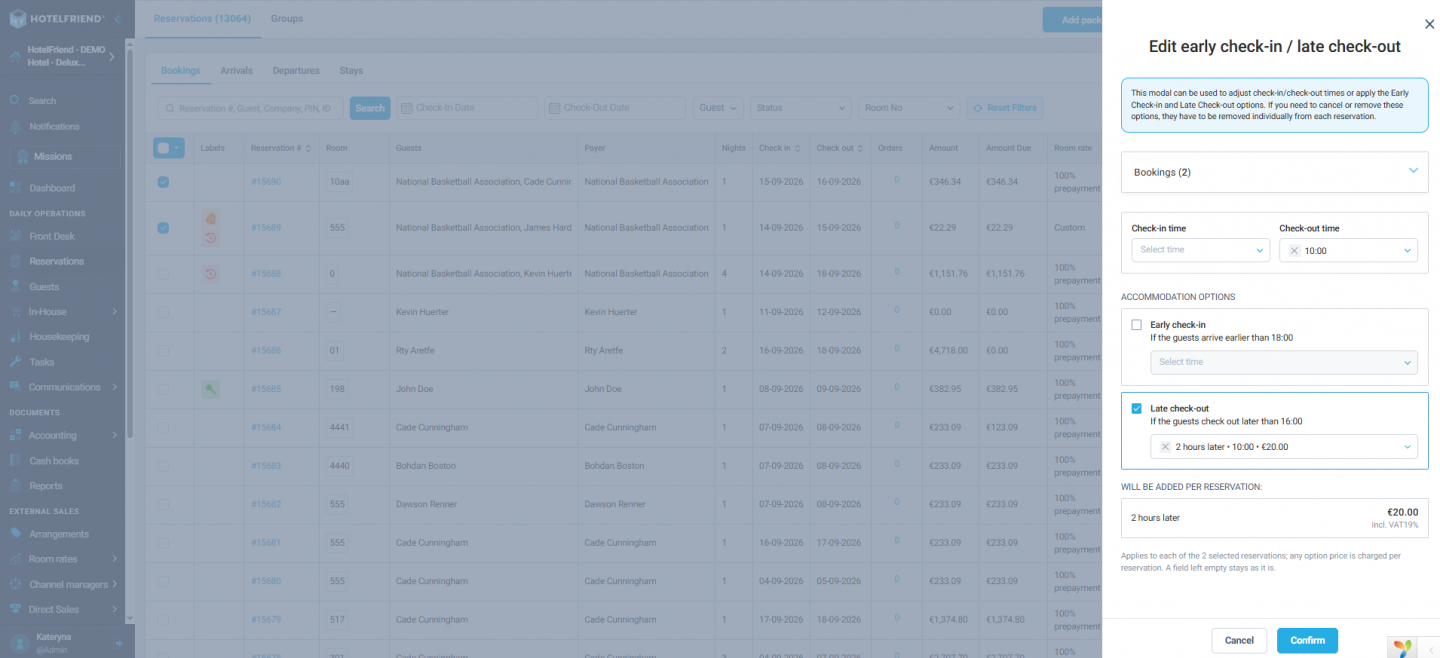
Task: Click the Room rates sidebar icon
Action: [x=15, y=559]
